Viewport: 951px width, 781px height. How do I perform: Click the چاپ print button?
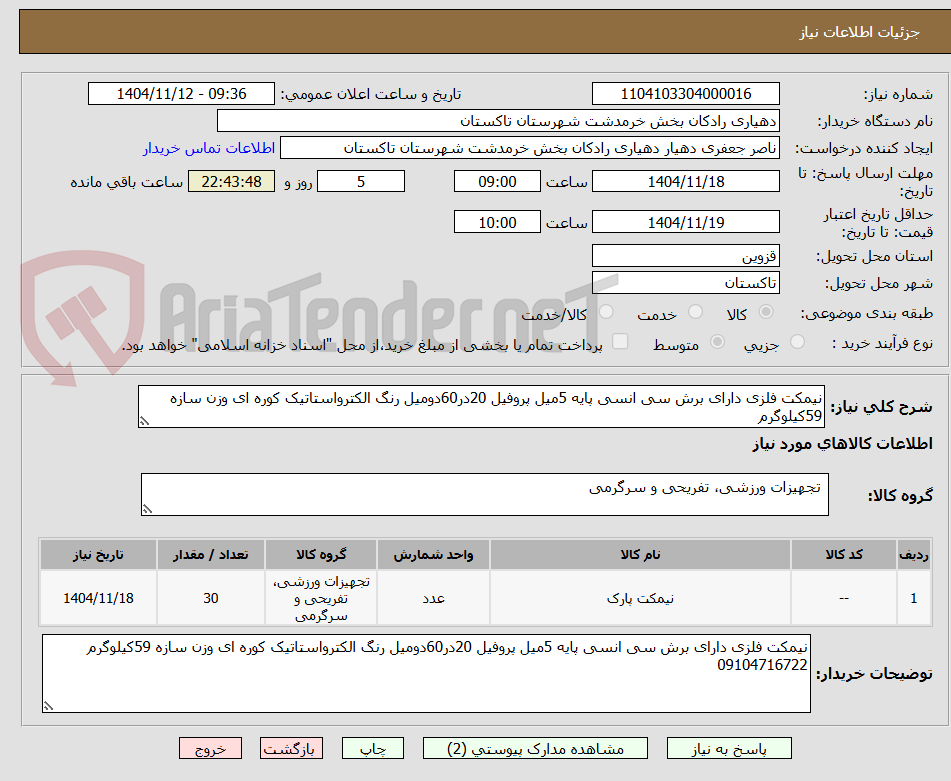point(372,748)
